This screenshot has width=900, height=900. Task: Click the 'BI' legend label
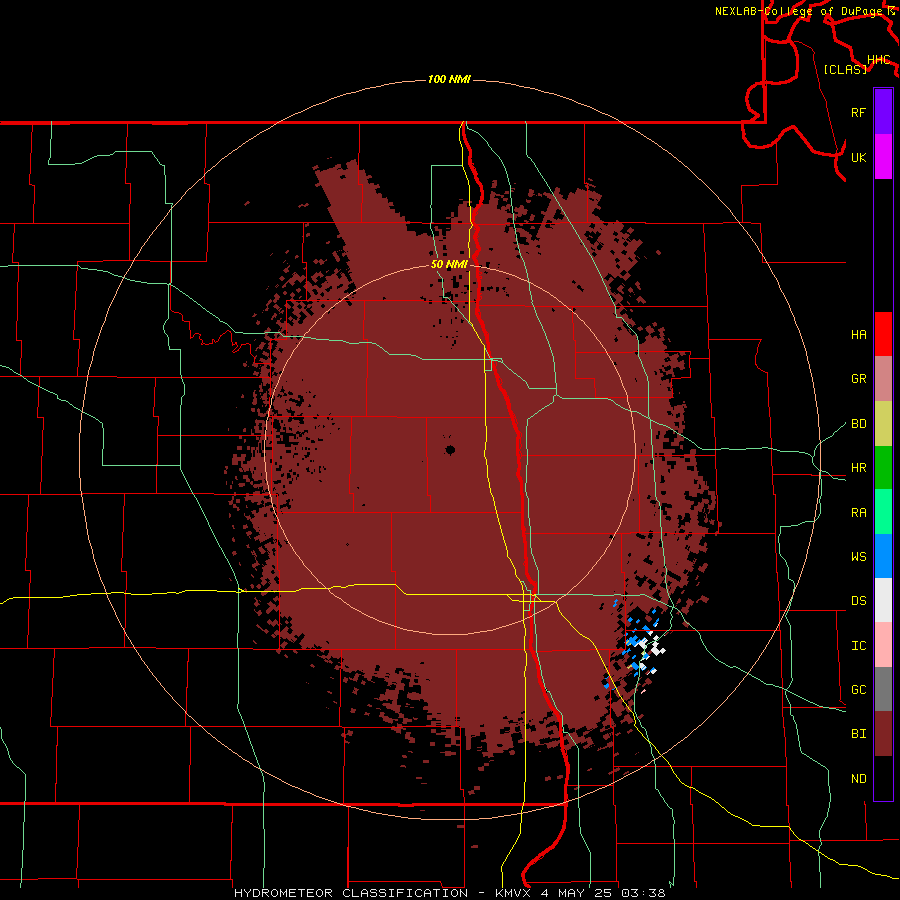tap(858, 734)
